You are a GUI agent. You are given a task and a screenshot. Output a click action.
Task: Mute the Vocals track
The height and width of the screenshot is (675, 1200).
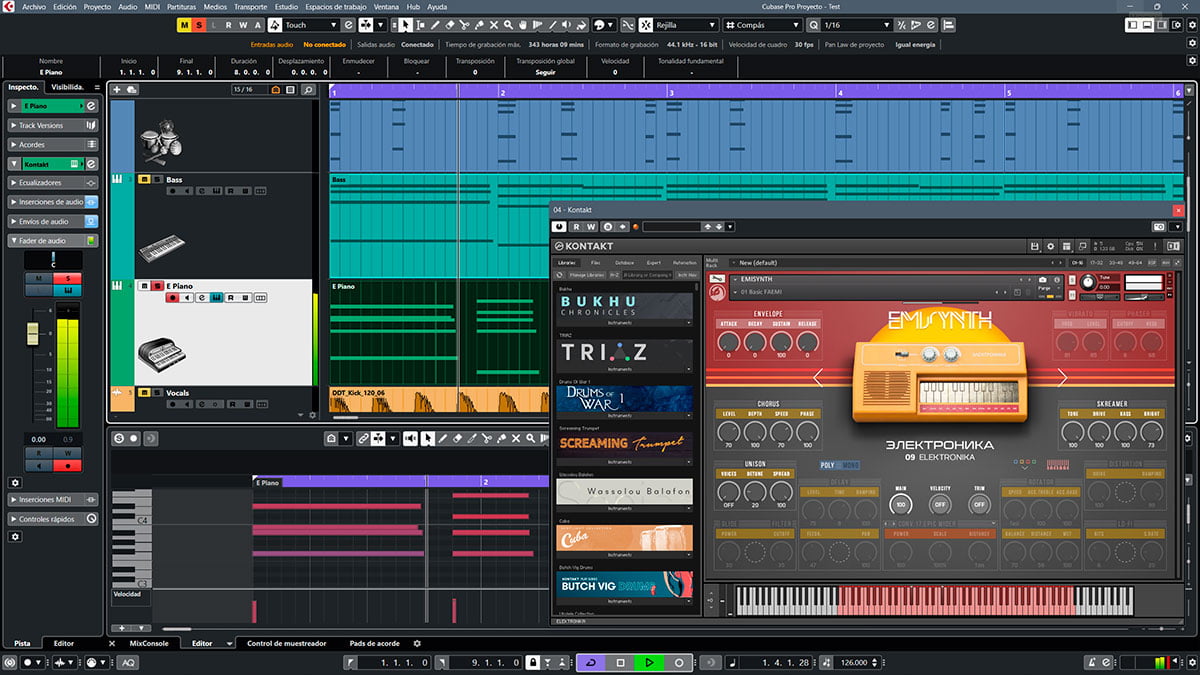[144, 393]
